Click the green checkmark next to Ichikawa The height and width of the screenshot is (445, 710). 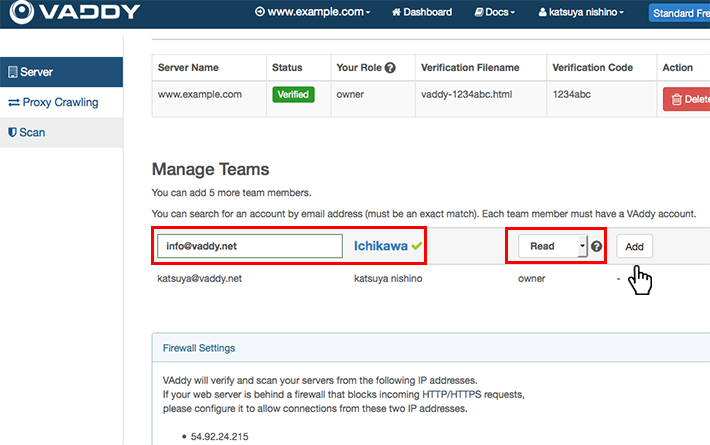tap(417, 246)
